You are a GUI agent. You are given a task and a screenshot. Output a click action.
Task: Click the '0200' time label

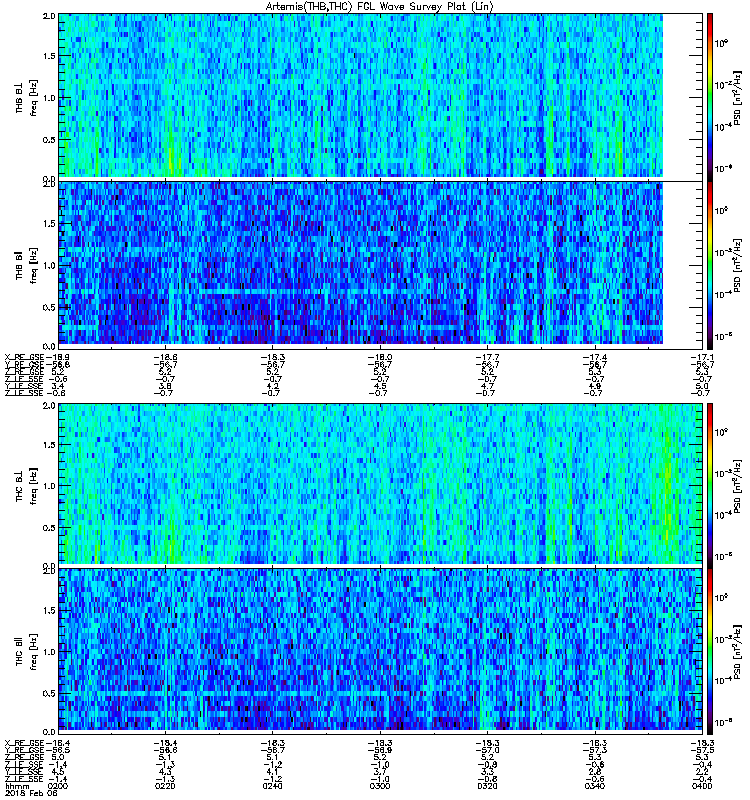point(57,786)
